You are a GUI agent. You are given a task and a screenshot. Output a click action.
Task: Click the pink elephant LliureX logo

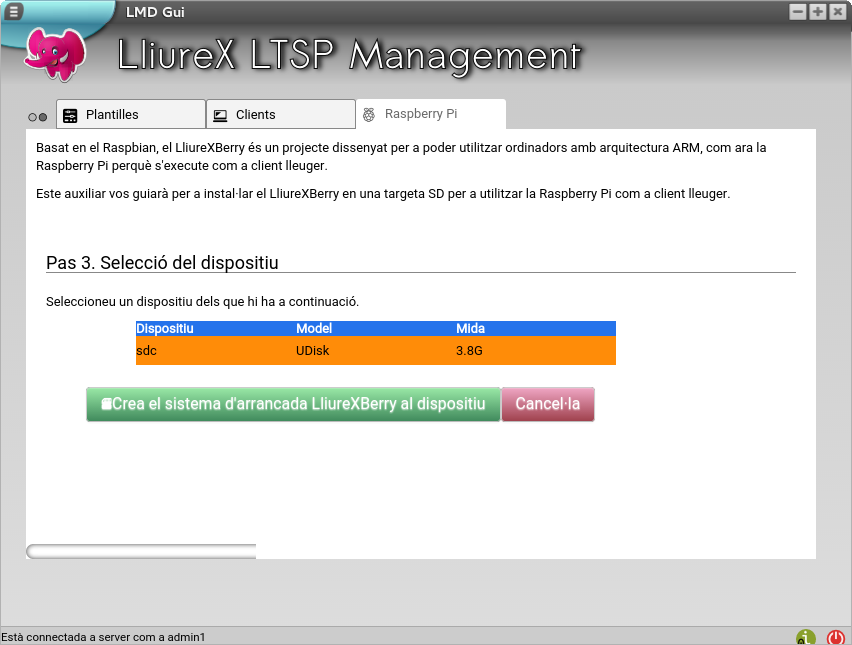pos(55,52)
